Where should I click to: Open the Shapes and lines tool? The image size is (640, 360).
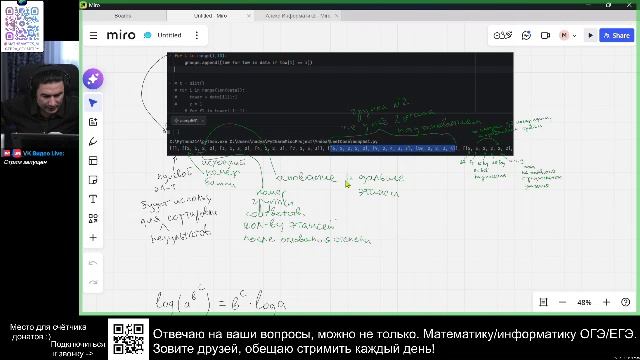pos(93,218)
